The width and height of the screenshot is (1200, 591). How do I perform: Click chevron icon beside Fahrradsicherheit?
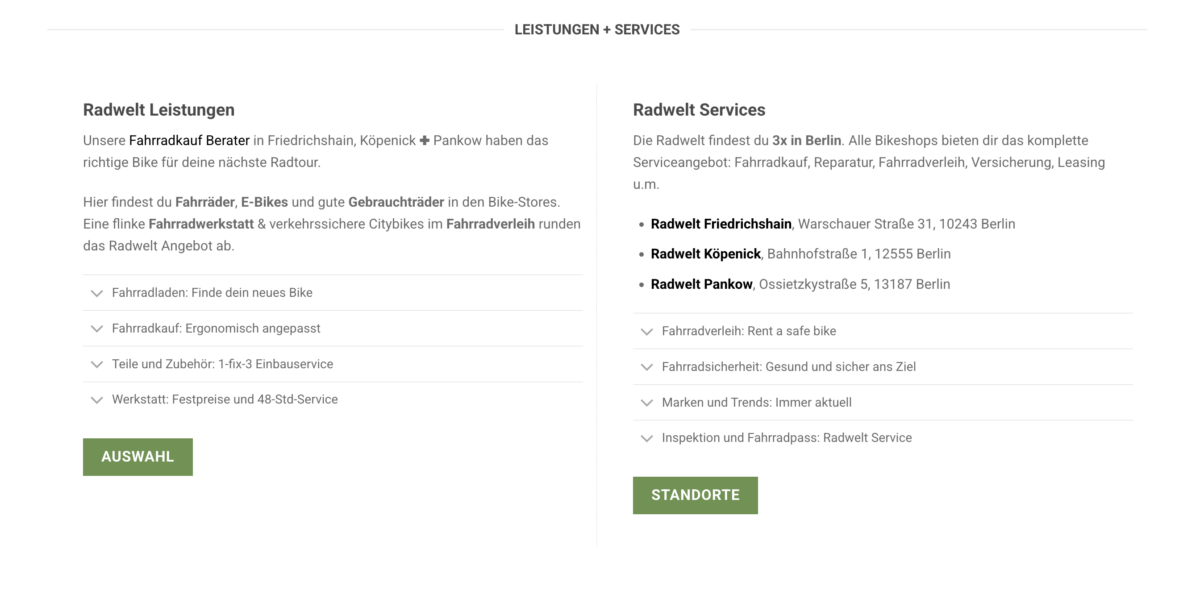[647, 367]
